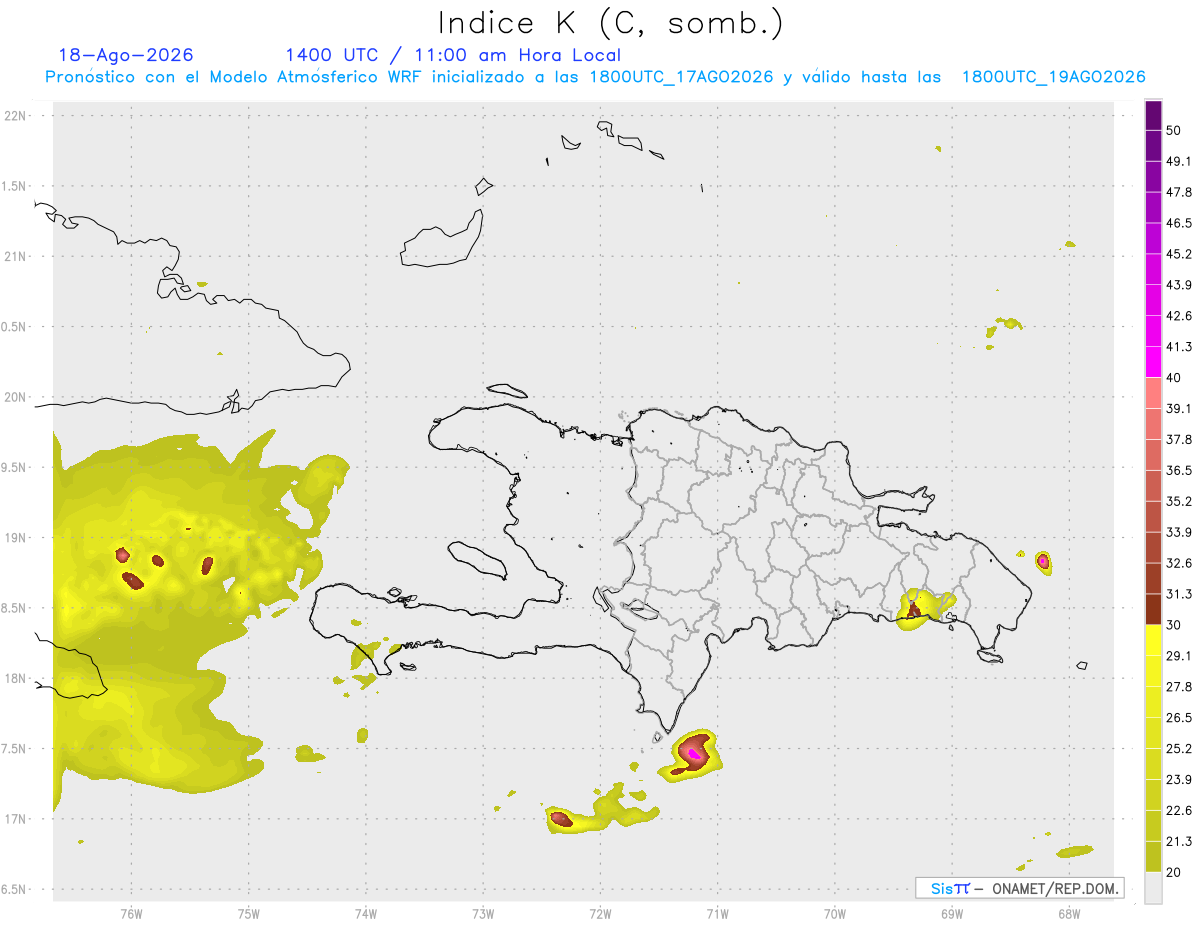Click the colorbar value "46.5"
Screen dimensions: 1200x927
pyautogui.click(x=1179, y=223)
